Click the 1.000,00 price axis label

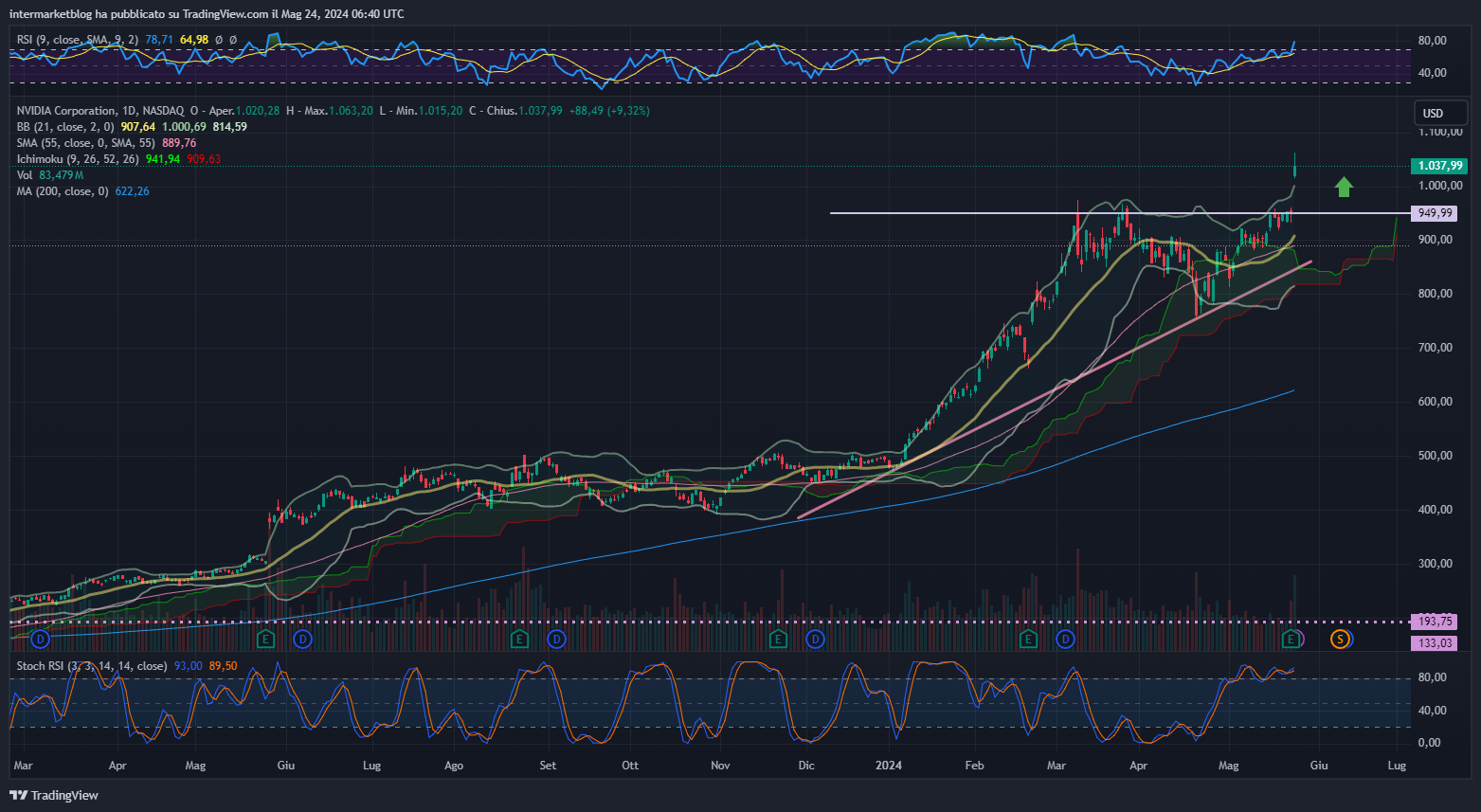pyautogui.click(x=1440, y=186)
